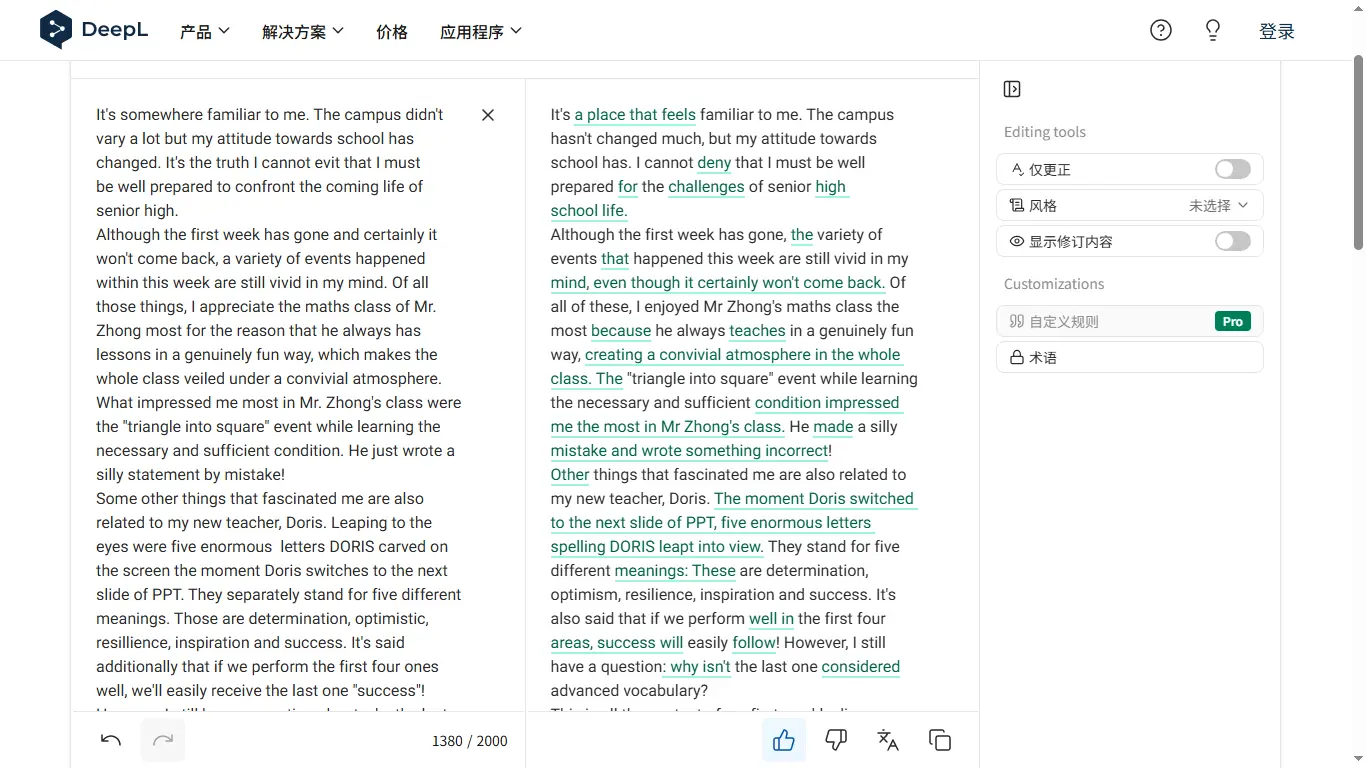Clear source text with the X icon
This screenshot has width=1366, height=768.
[488, 115]
